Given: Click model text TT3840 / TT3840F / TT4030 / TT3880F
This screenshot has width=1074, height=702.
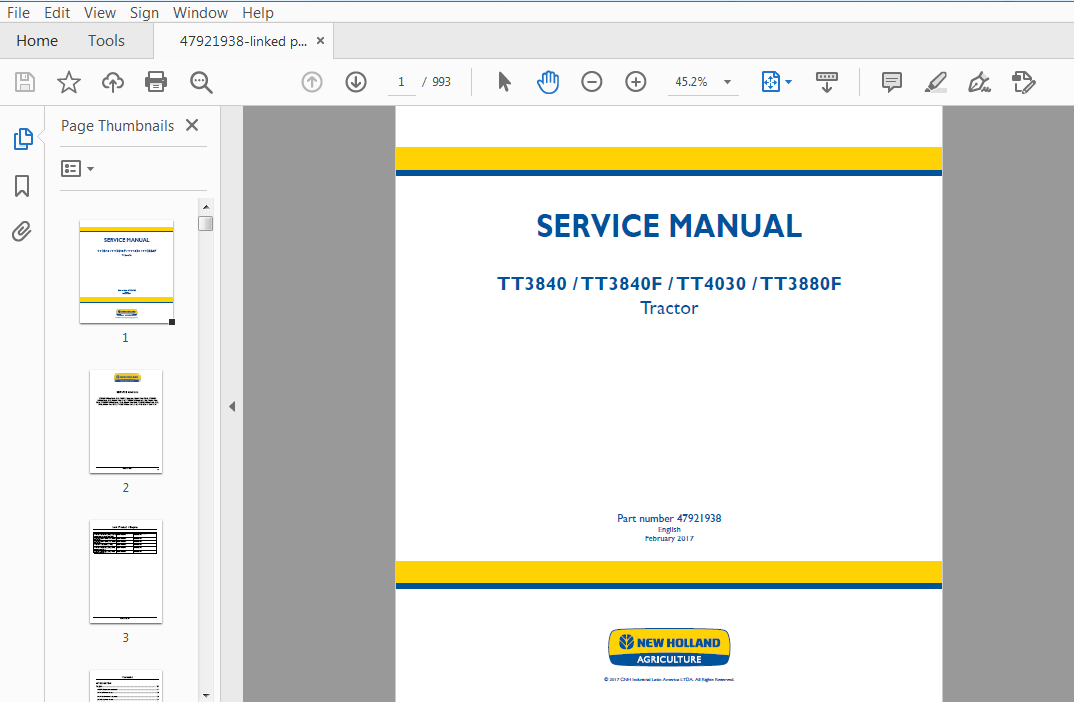Looking at the screenshot, I should (669, 284).
